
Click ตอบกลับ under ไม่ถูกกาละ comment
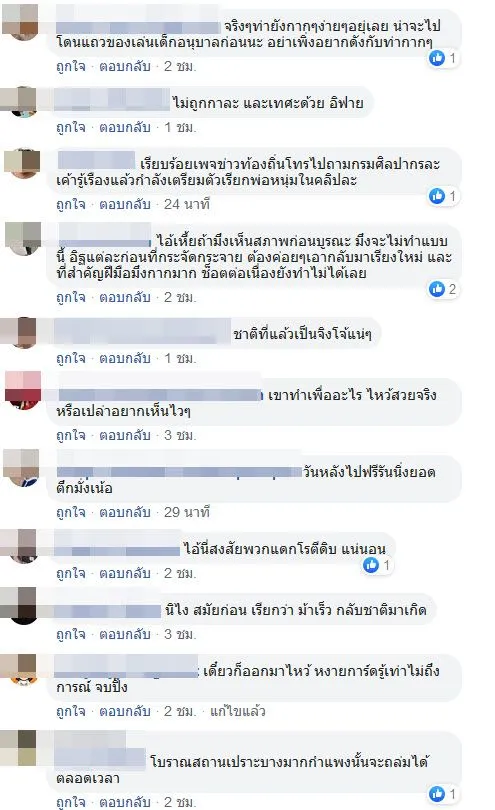[x=125, y=127]
